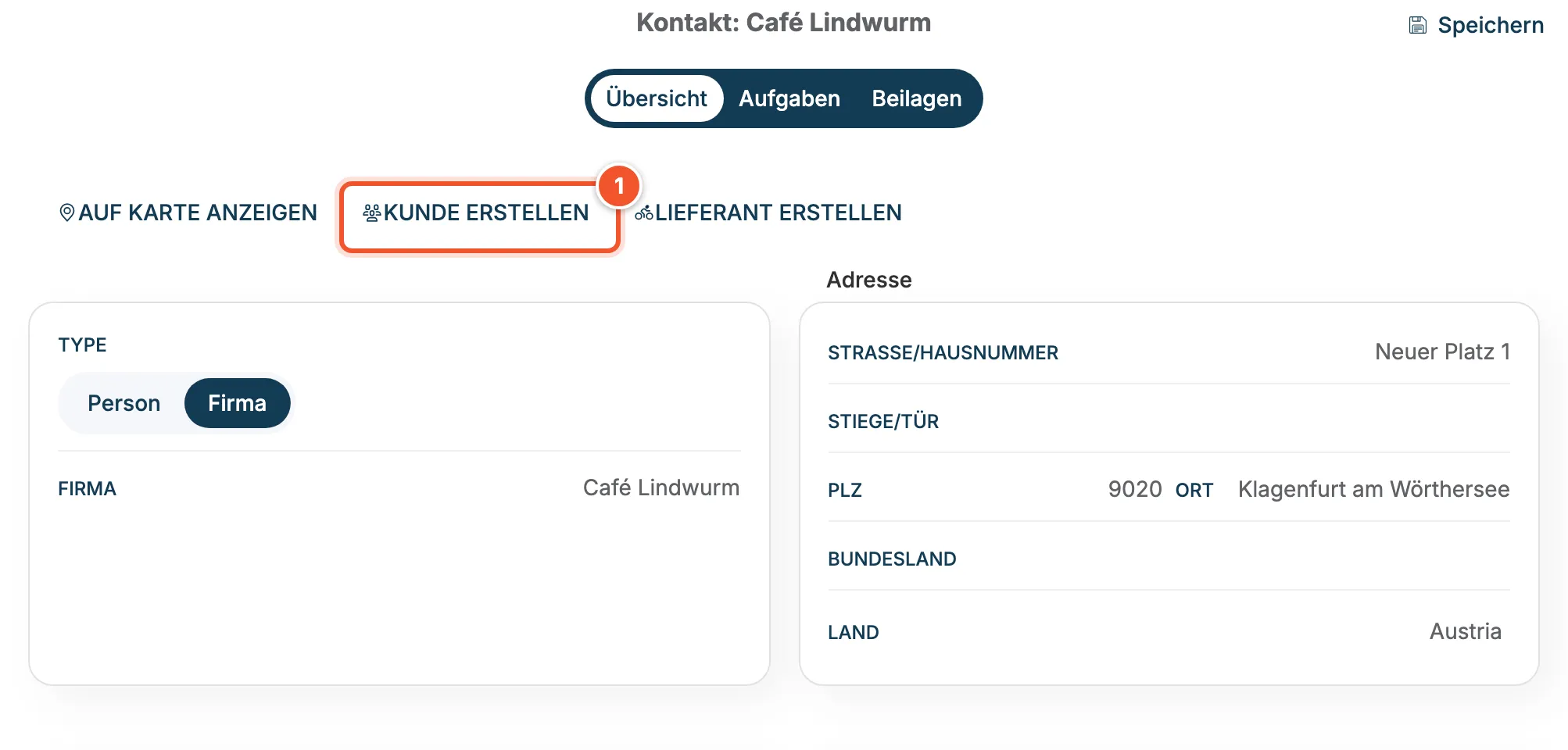Switch to the Übersicht tab
Image resolution: width=1568 pixels, height=750 pixels.
(657, 98)
